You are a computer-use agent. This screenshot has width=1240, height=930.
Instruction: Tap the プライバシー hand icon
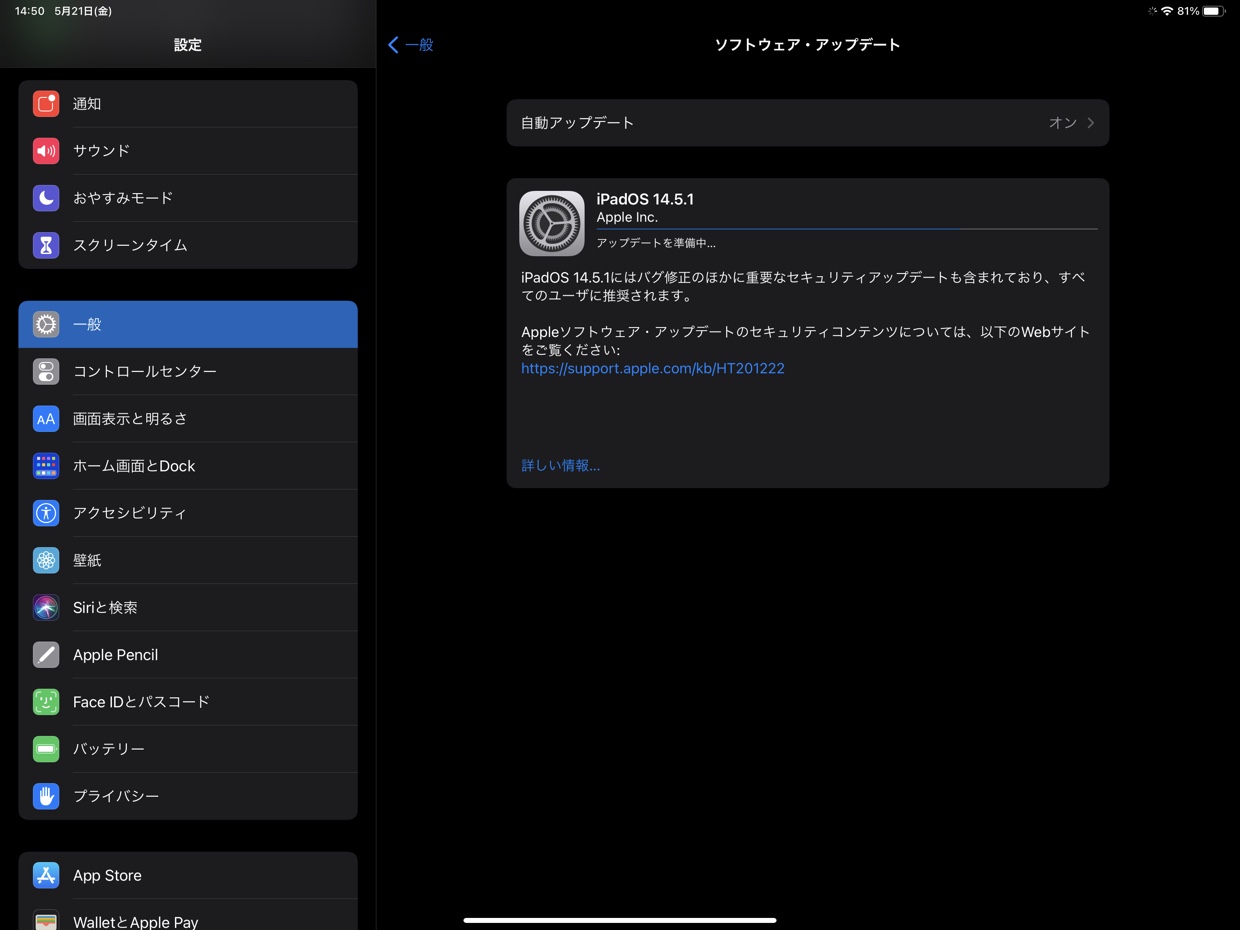pyautogui.click(x=46, y=796)
